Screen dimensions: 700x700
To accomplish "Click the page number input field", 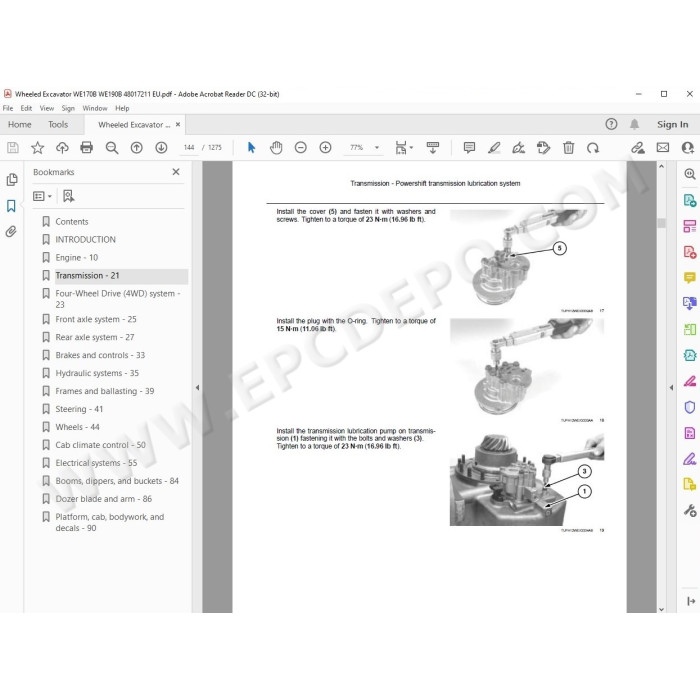I will 189,147.
